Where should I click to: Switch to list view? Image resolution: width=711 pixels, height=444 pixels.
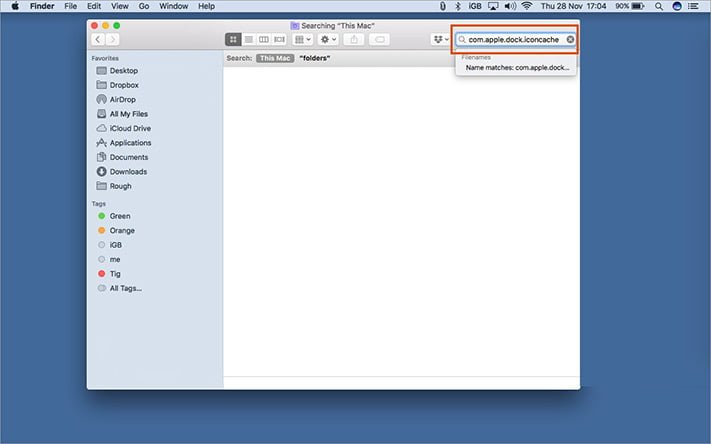point(248,39)
